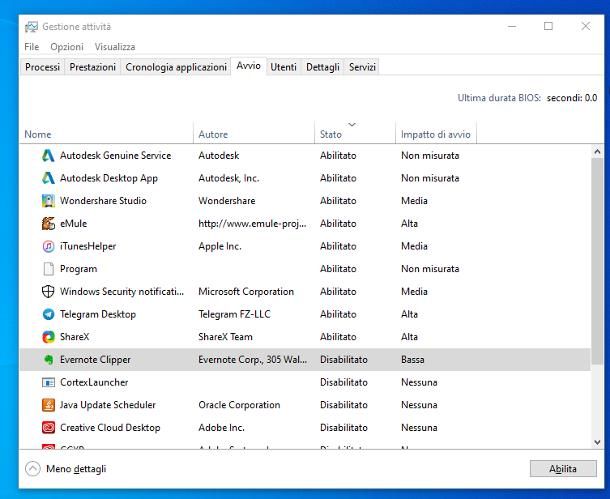
Task: Select the Evernote Clipper name
Action: (95, 359)
